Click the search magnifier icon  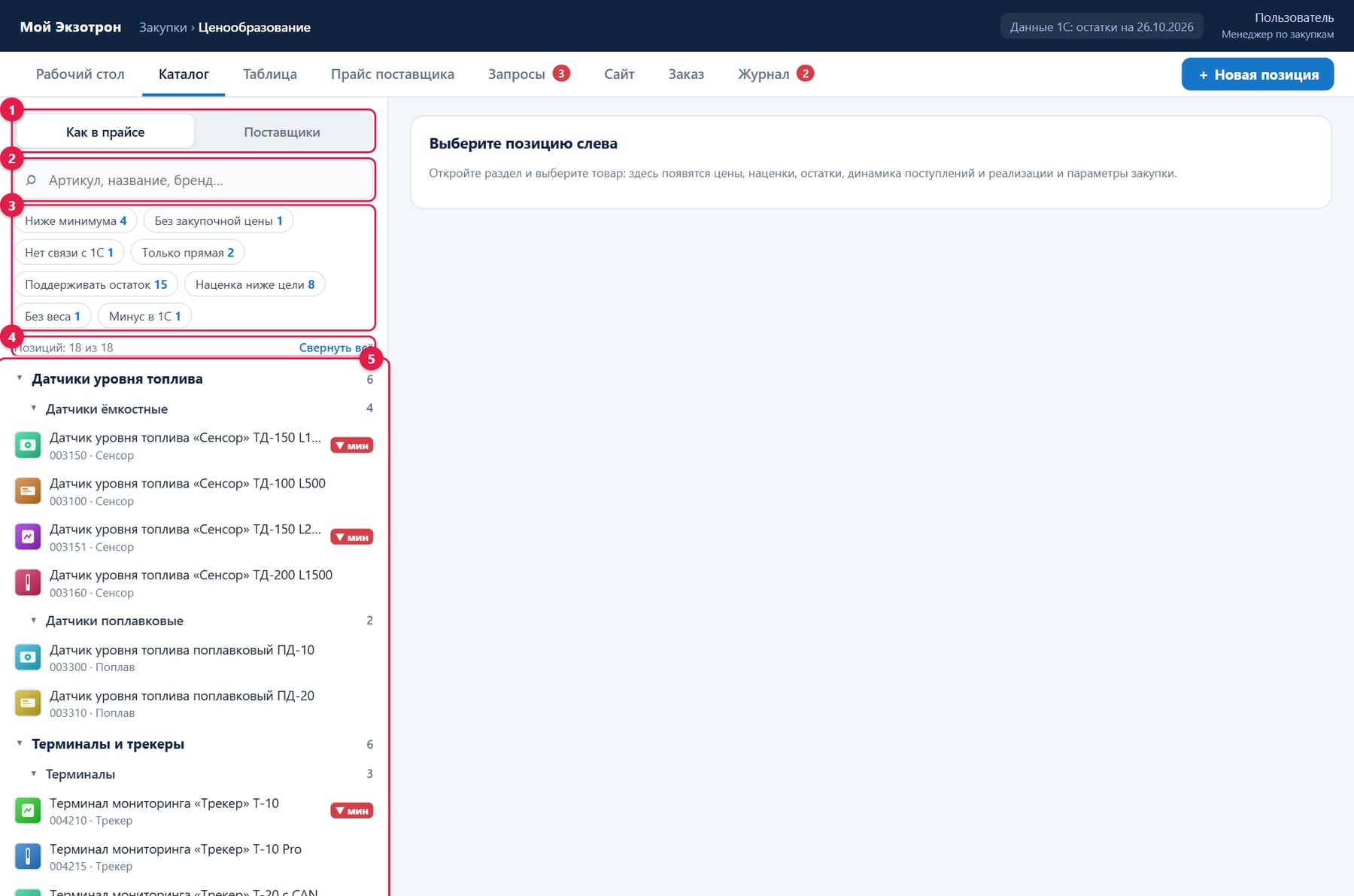31,181
